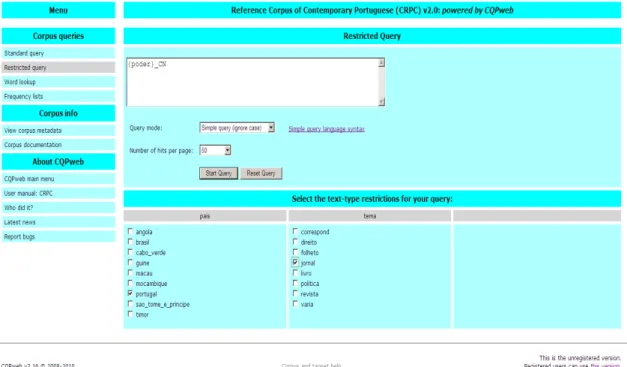Open the Standard query page

tap(24, 53)
